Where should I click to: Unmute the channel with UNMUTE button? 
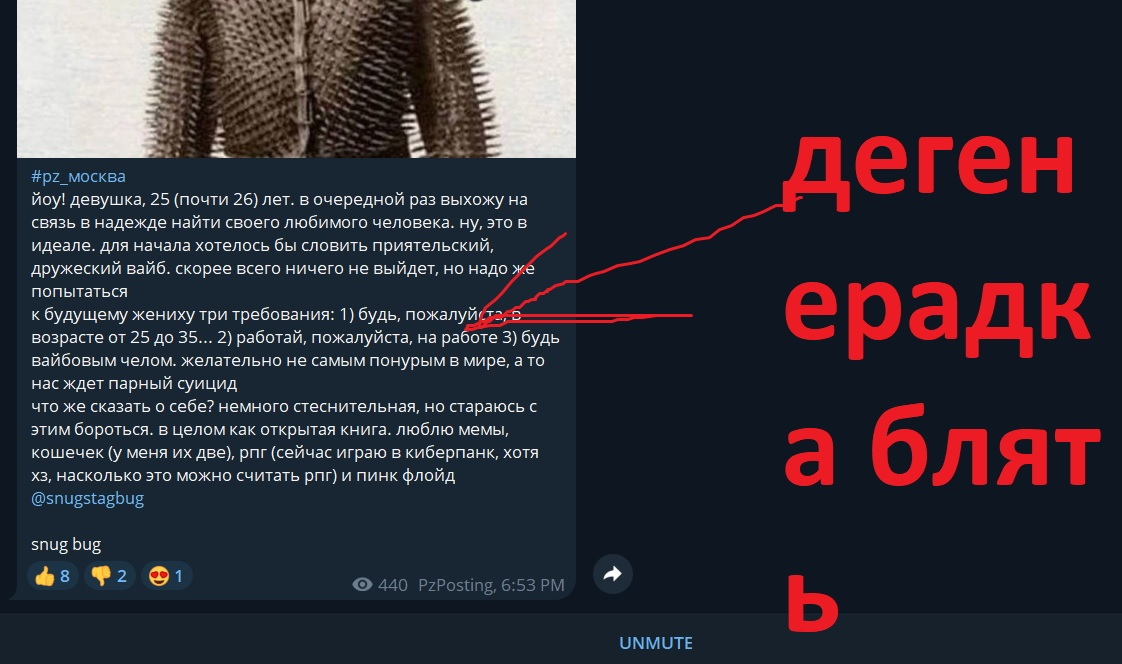click(655, 643)
